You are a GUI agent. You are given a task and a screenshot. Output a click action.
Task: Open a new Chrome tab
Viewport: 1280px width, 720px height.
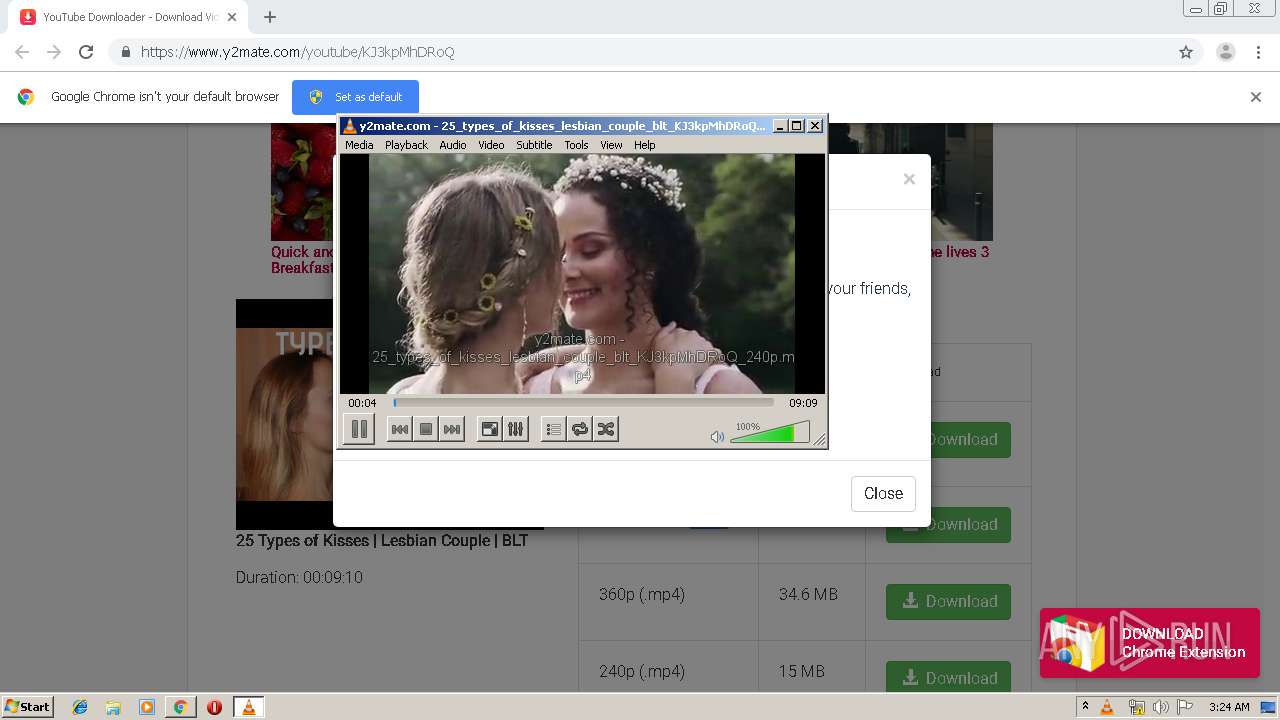click(x=270, y=17)
